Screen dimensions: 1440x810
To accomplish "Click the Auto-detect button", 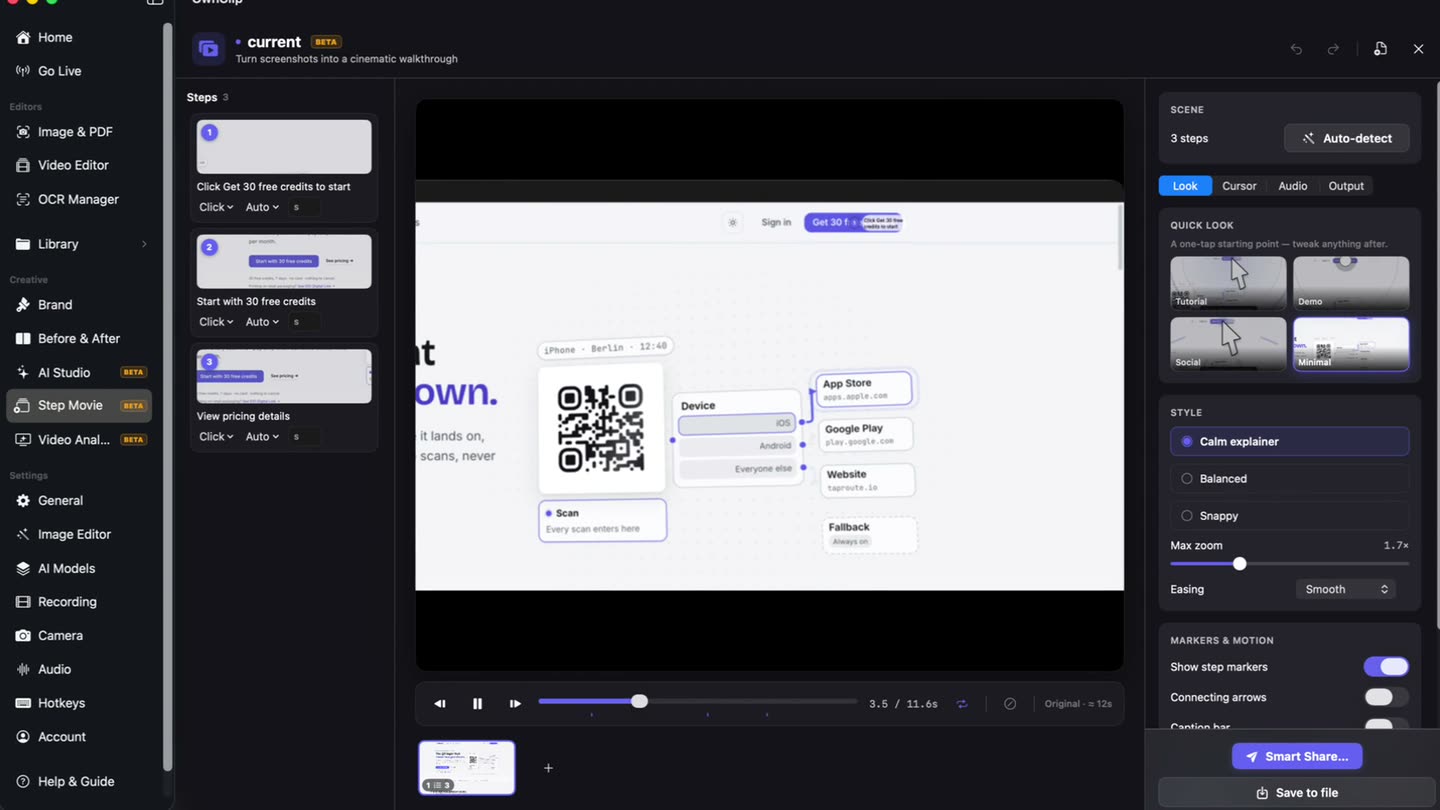I will tap(1347, 138).
